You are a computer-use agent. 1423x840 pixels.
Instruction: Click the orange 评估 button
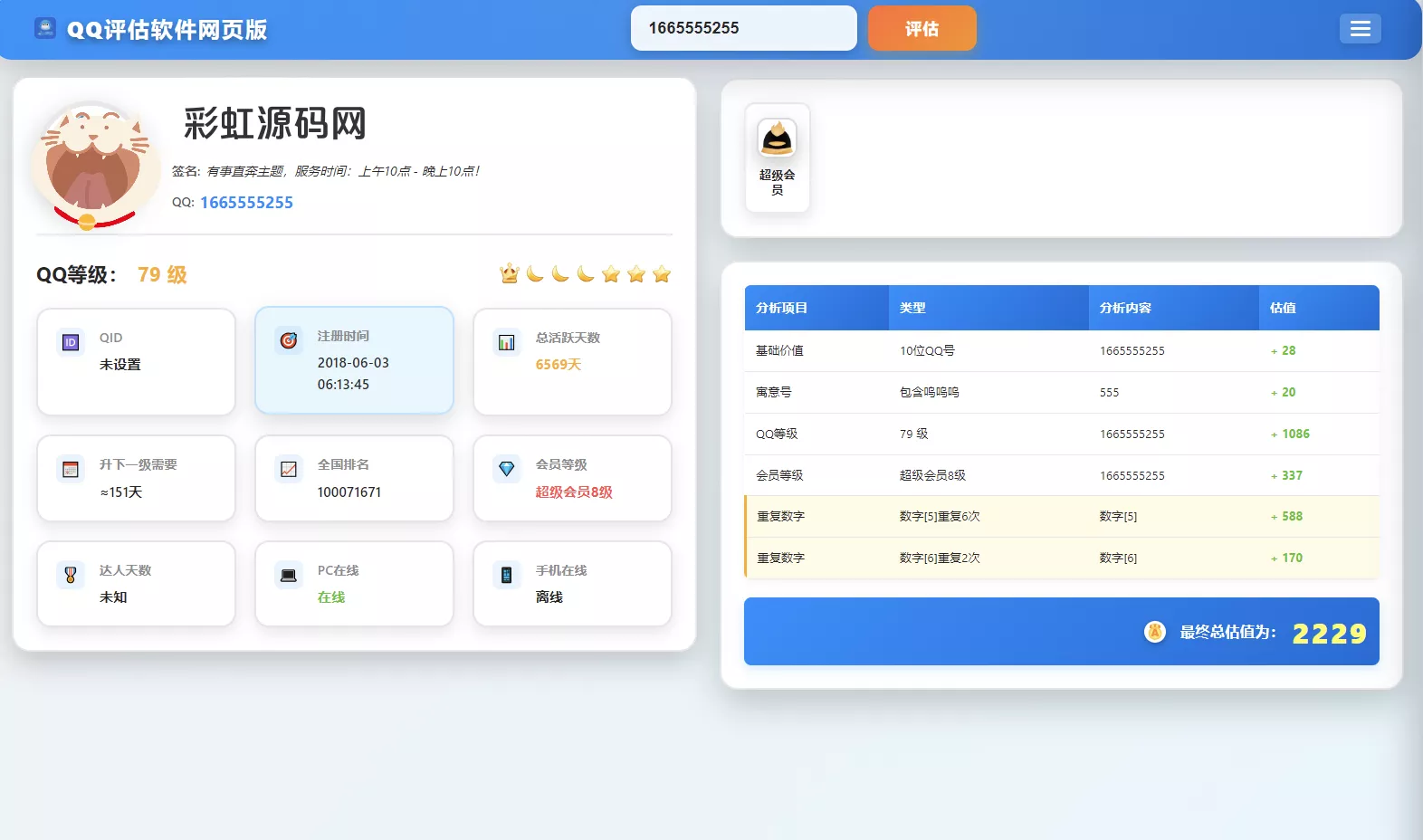pyautogui.click(x=922, y=29)
